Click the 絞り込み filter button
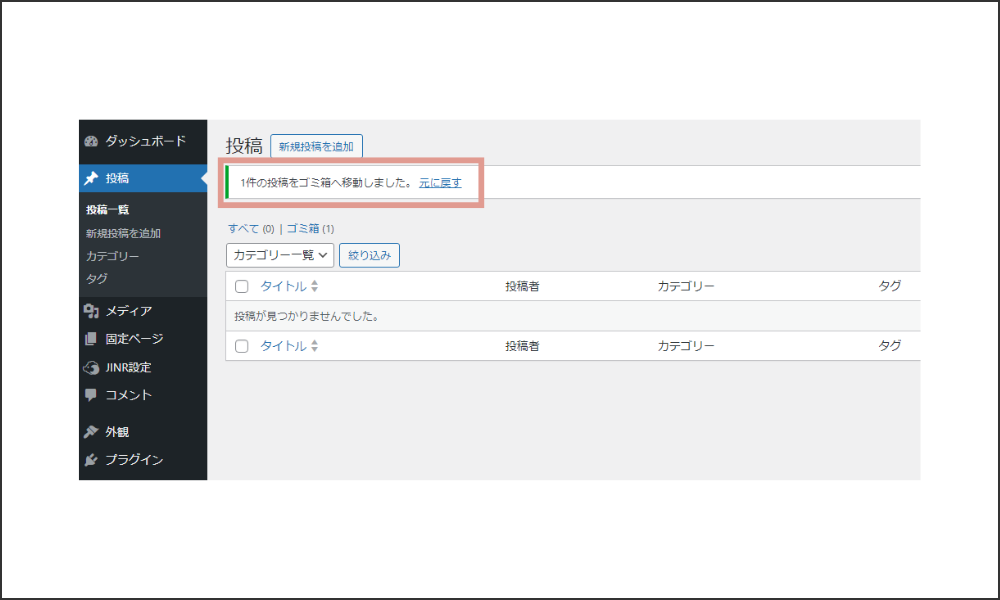The width and height of the screenshot is (1000, 600). click(x=369, y=255)
